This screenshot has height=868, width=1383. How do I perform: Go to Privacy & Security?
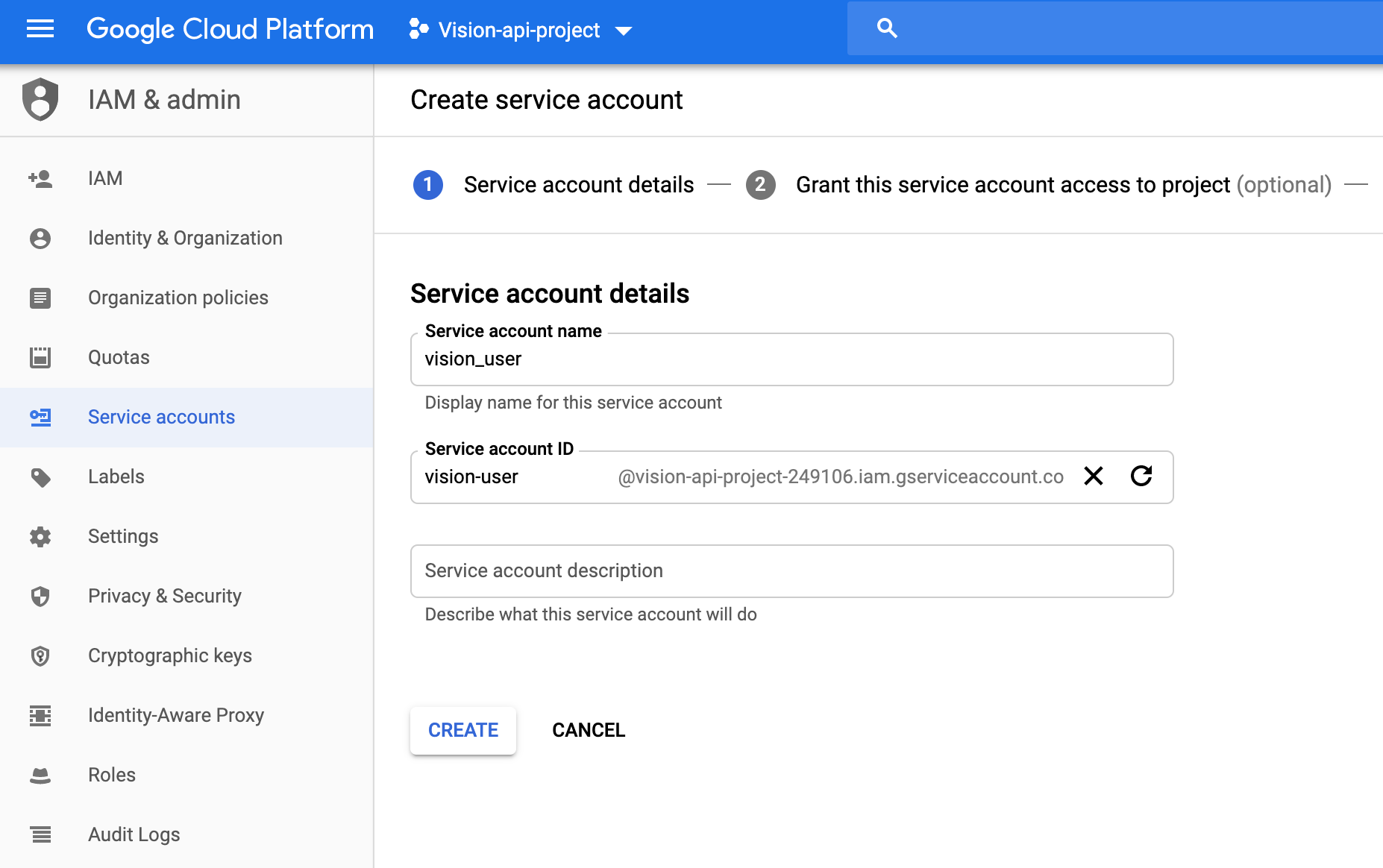(186, 597)
